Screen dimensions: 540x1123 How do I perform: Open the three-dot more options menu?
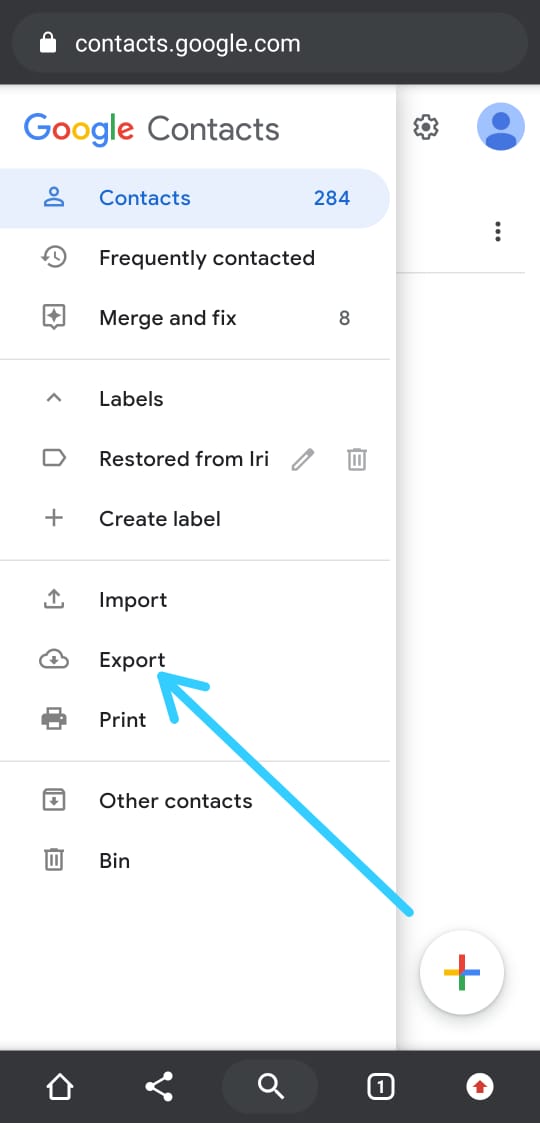(x=498, y=231)
